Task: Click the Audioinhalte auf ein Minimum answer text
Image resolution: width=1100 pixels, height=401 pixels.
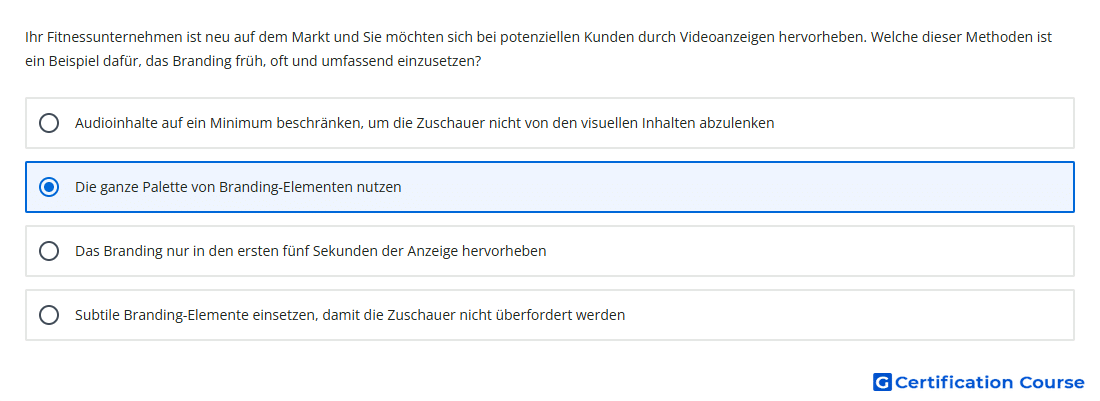Action: [x=424, y=123]
